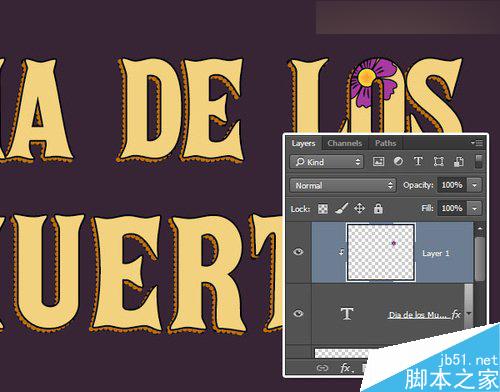Hide the Dia de los Mu... text layer
The image size is (500, 392).
[x=298, y=313]
